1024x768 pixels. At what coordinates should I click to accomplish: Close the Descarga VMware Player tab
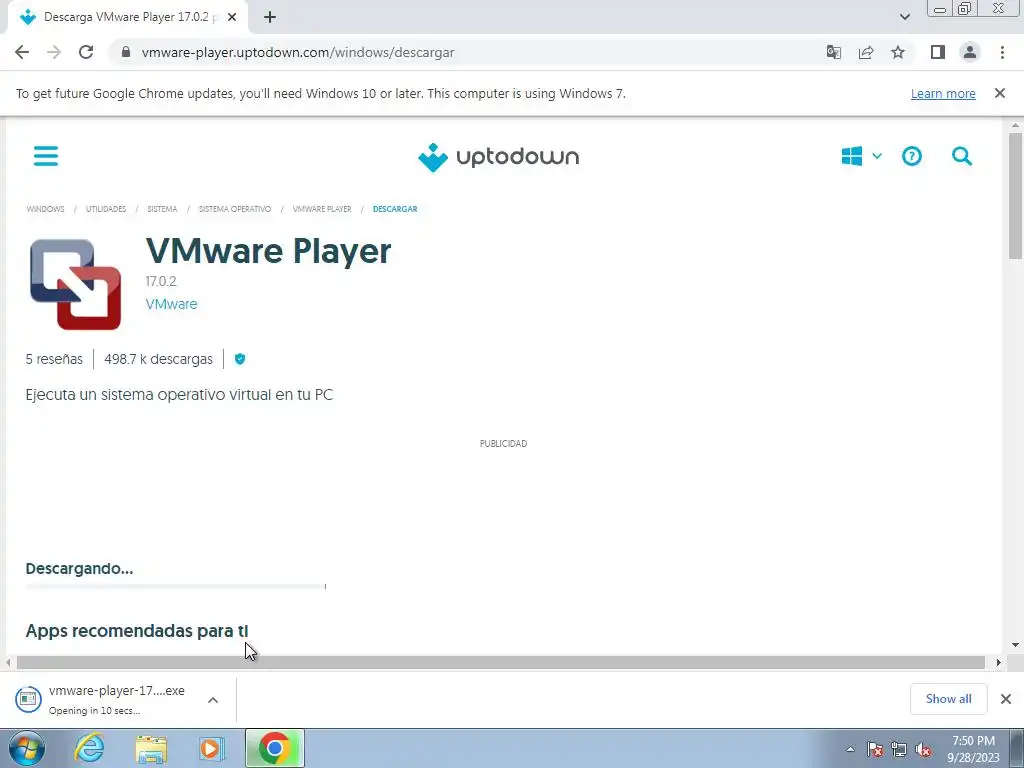[x=232, y=17]
